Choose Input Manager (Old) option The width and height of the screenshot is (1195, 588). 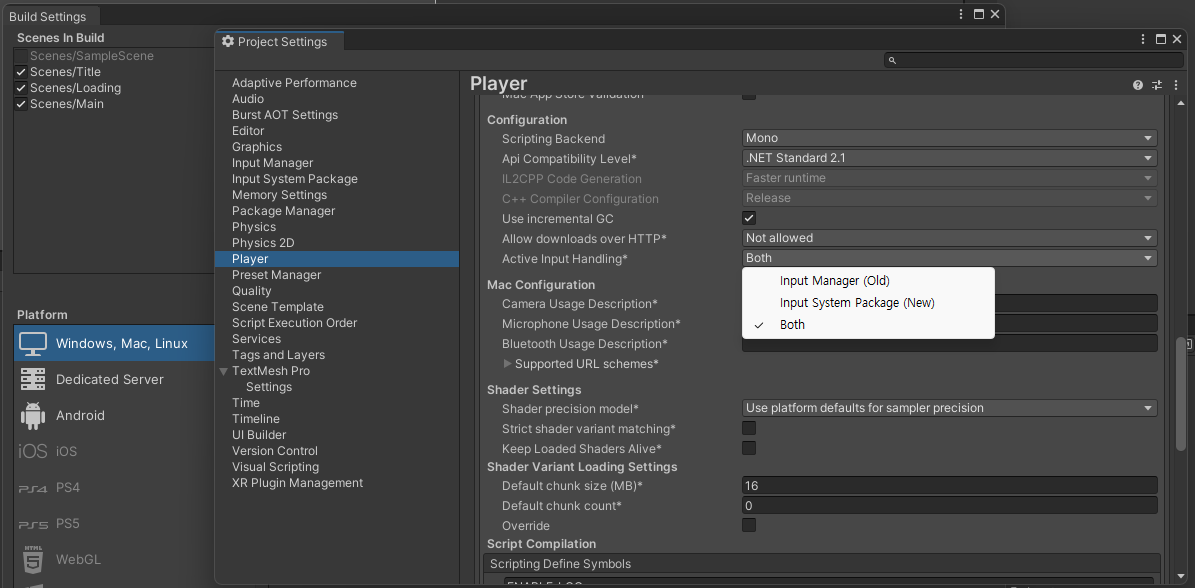868,280
